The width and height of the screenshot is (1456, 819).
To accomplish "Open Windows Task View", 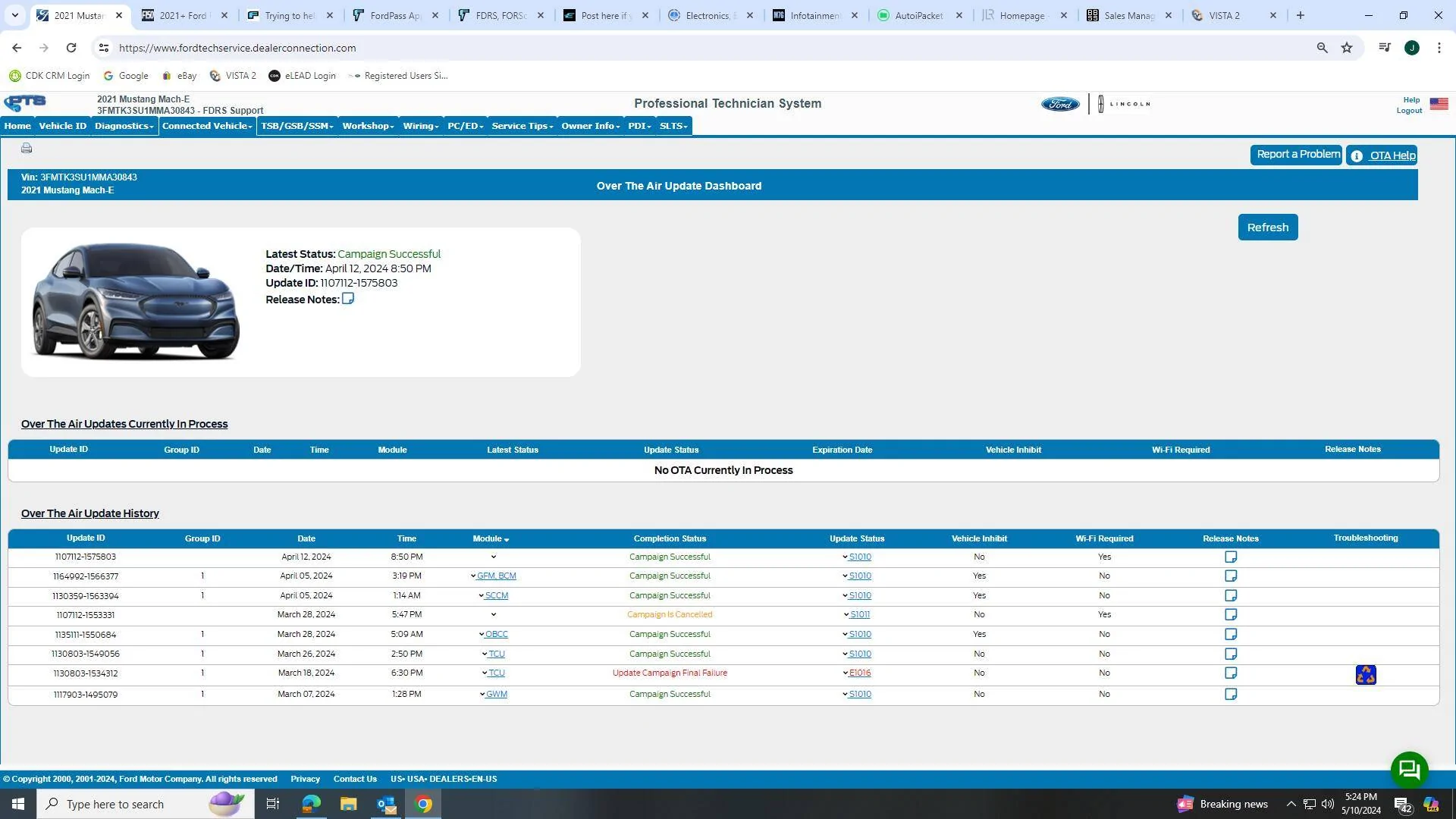I will pos(273,804).
